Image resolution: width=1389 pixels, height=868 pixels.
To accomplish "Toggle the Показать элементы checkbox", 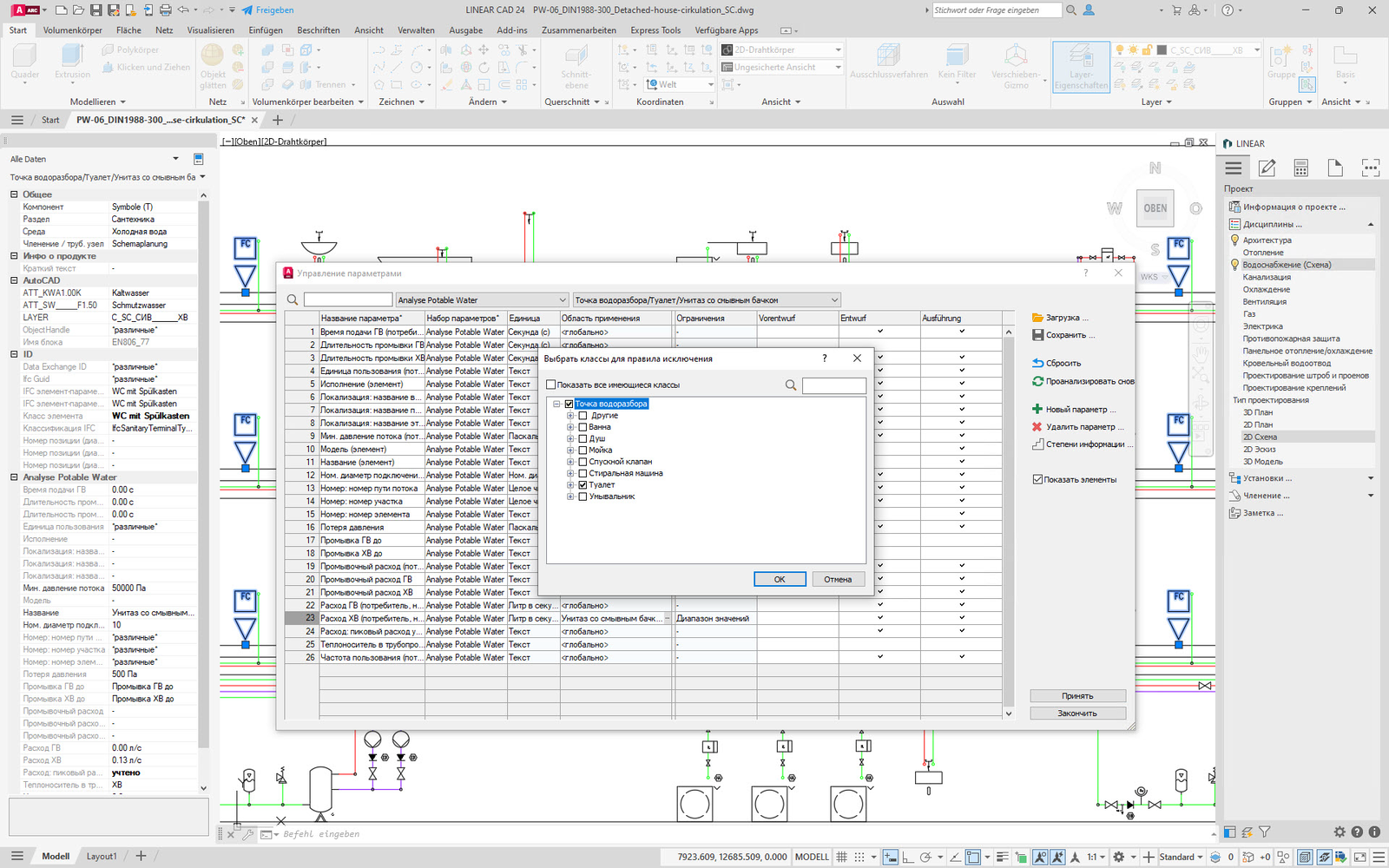I will pos(1037,479).
